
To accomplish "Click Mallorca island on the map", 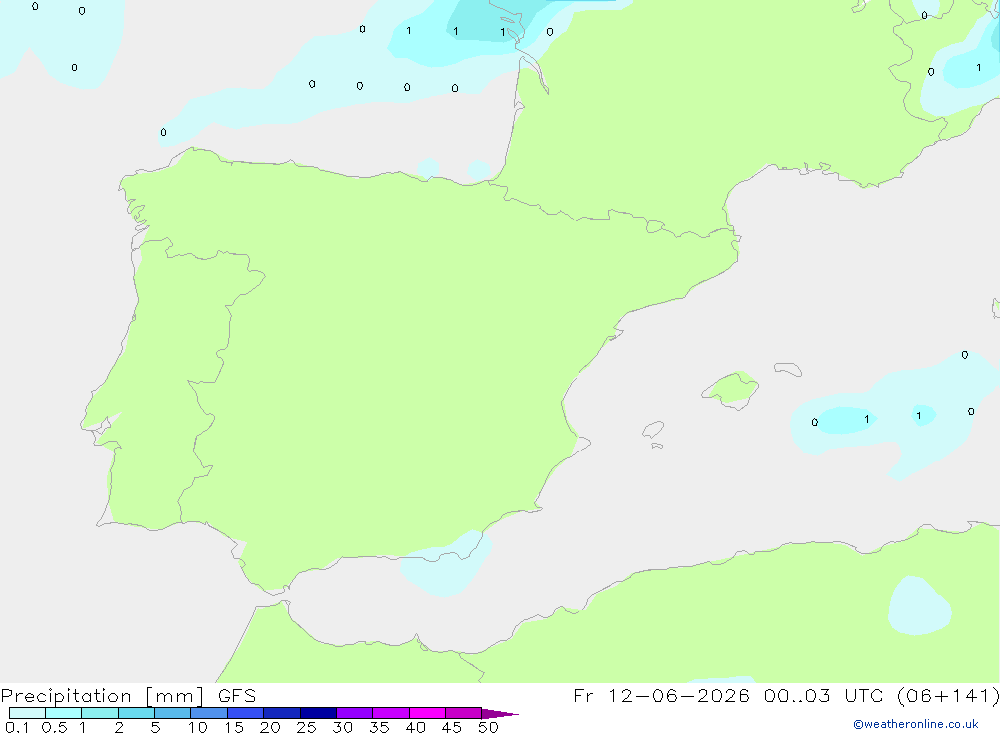I will pyautogui.click(x=731, y=389).
